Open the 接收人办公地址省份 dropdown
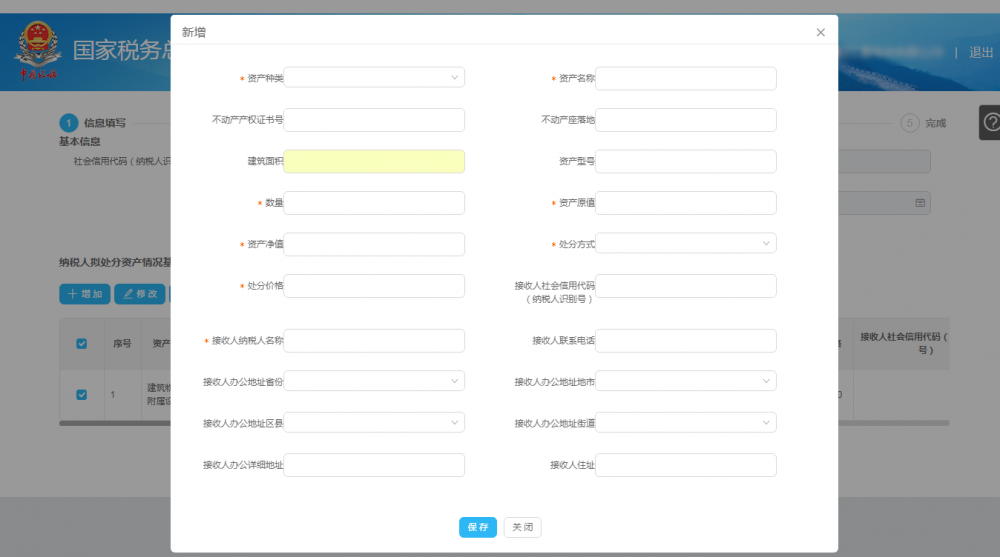 374,381
